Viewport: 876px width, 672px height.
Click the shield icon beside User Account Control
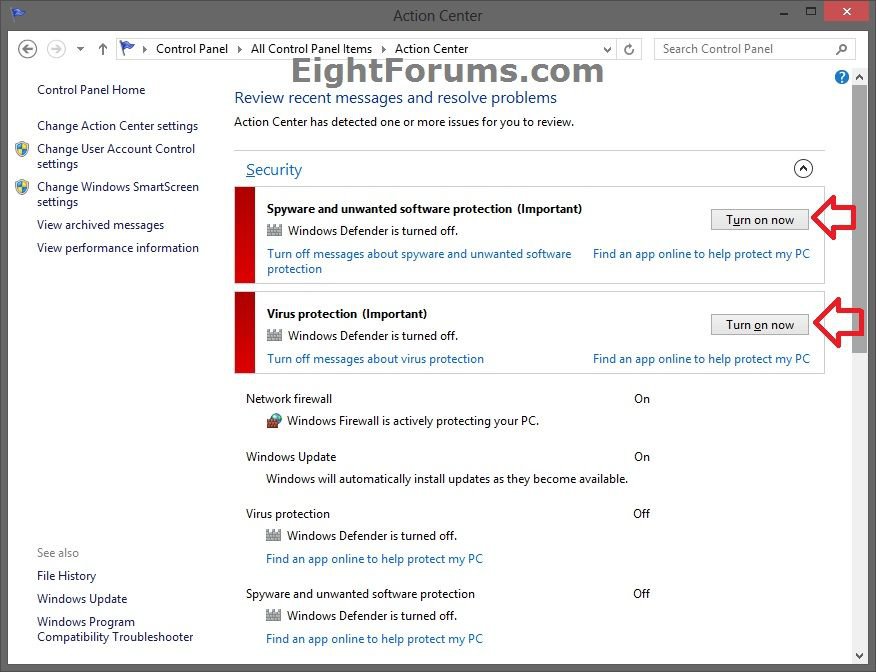(x=22, y=149)
